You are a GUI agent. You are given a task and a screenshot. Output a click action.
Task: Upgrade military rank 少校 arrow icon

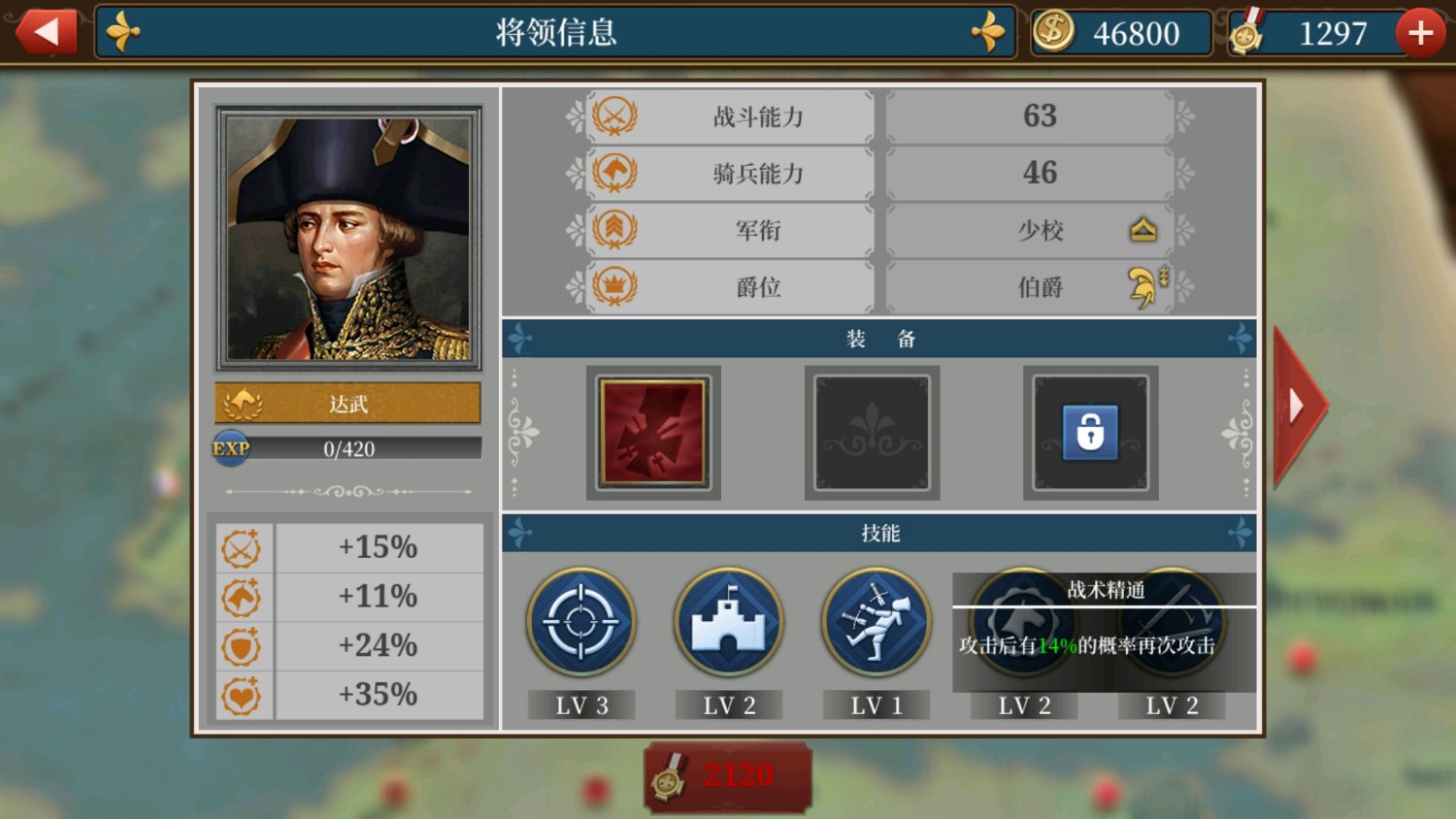1143,230
